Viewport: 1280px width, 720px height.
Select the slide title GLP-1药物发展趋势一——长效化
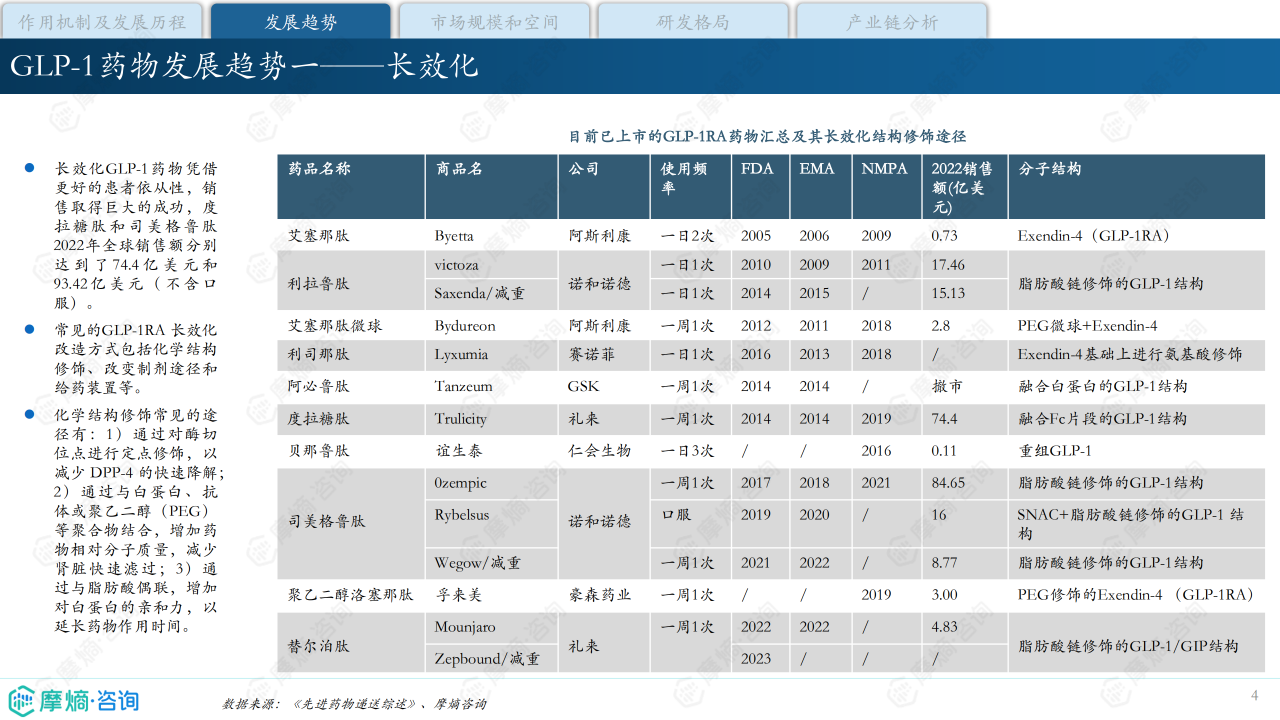244,66
